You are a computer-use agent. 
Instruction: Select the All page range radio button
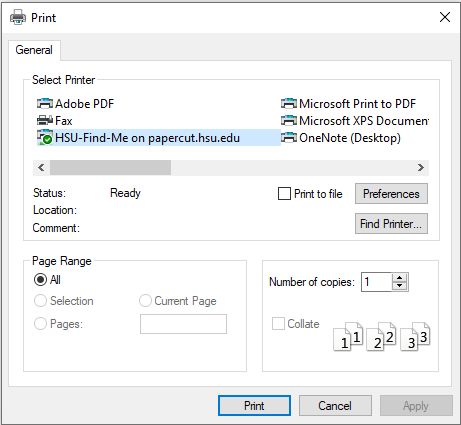point(40,280)
